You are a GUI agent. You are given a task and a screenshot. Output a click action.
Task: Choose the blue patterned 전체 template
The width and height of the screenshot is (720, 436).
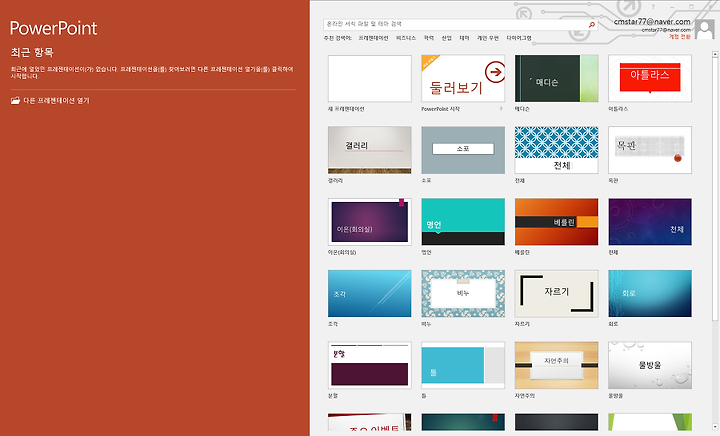pyautogui.click(x=557, y=150)
